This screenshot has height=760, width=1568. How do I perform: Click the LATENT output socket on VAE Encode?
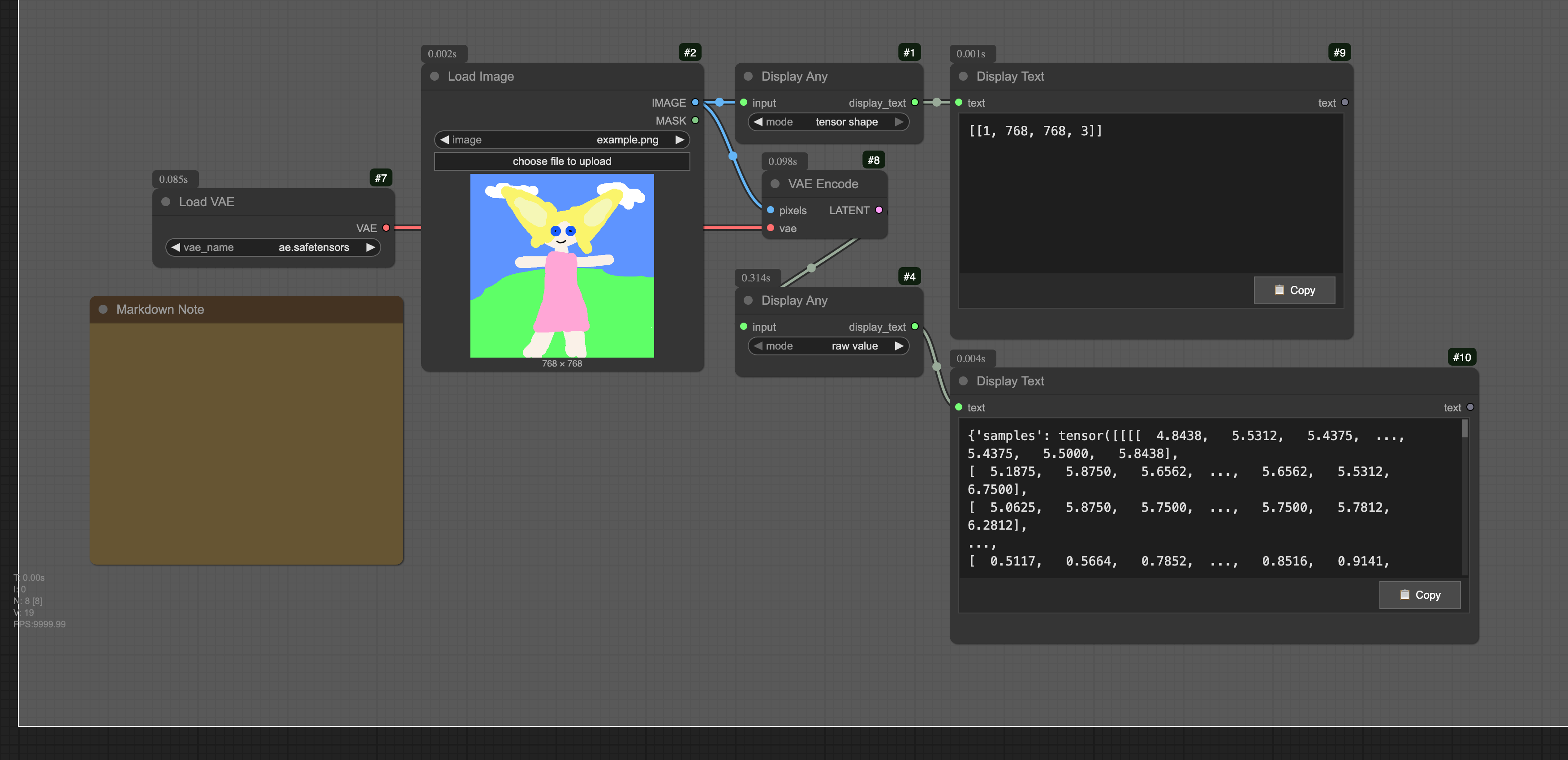879,210
